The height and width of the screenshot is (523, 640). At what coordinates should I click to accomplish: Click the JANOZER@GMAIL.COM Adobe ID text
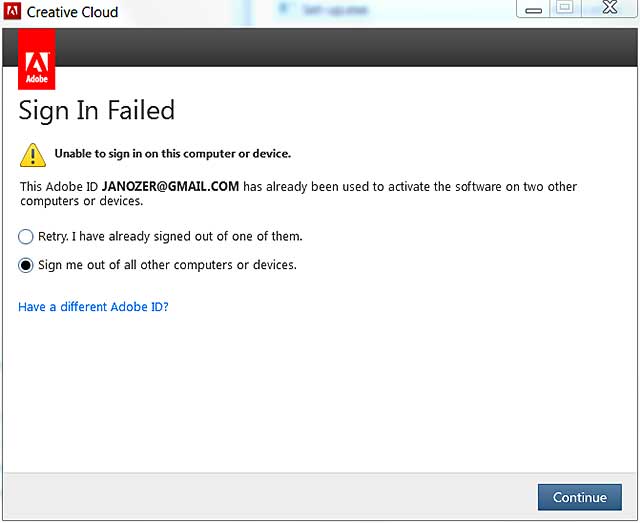(x=170, y=187)
